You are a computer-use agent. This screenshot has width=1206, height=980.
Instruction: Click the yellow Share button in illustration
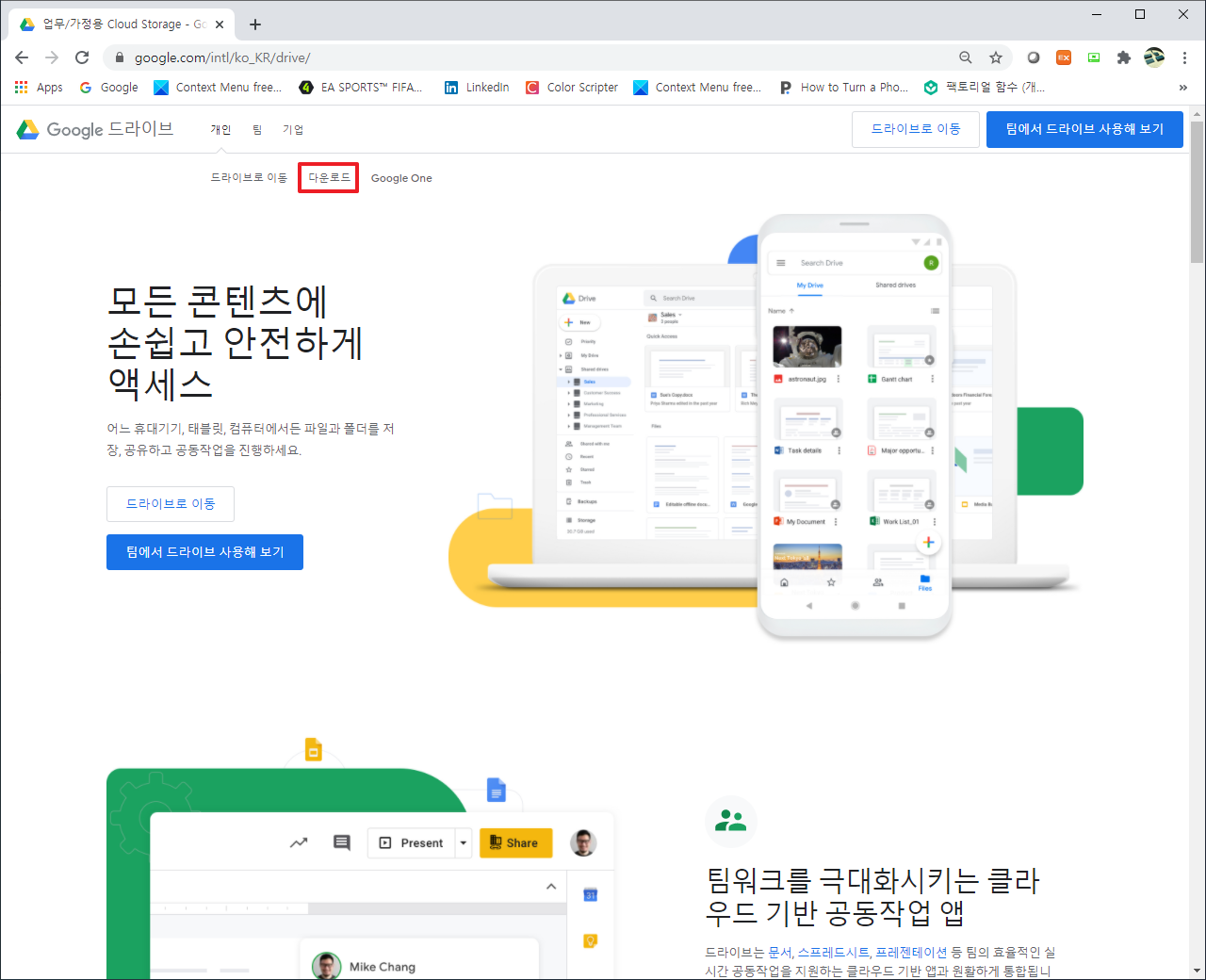click(515, 842)
